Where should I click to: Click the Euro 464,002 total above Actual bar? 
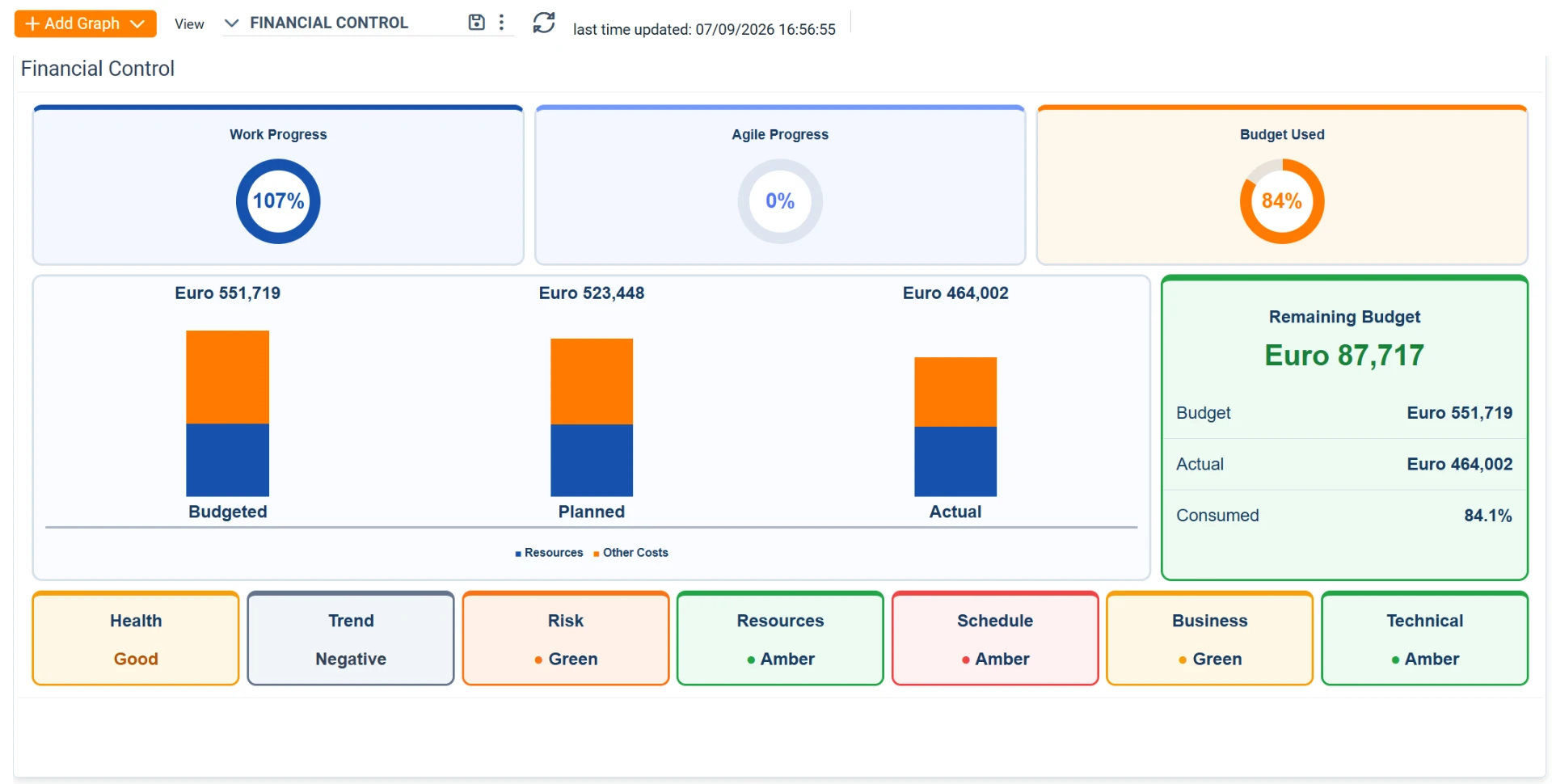pyautogui.click(x=955, y=293)
